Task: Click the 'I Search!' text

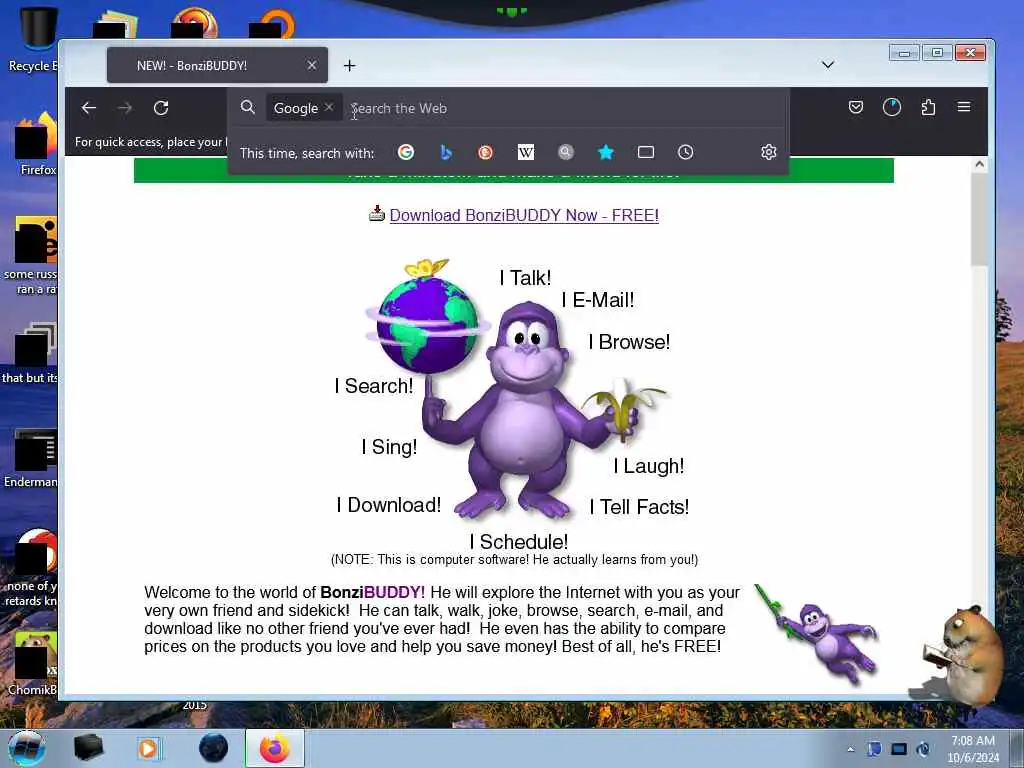Action: [374, 386]
